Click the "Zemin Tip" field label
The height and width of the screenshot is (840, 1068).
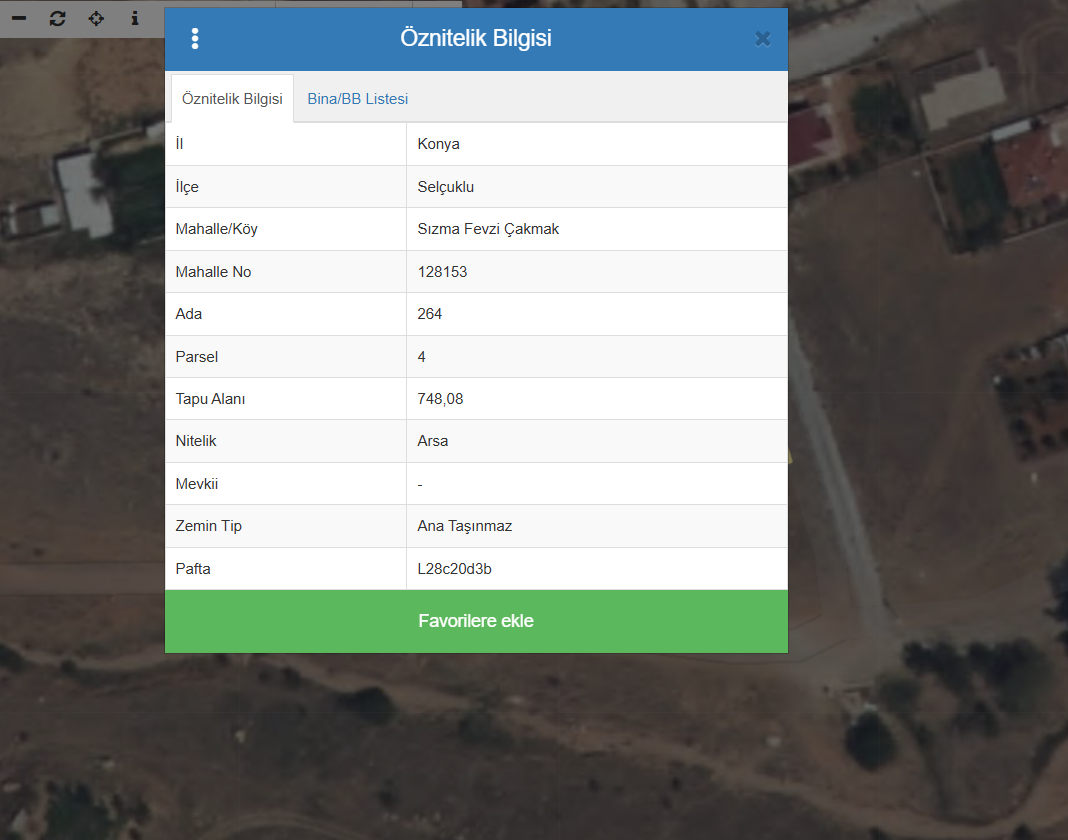208,526
